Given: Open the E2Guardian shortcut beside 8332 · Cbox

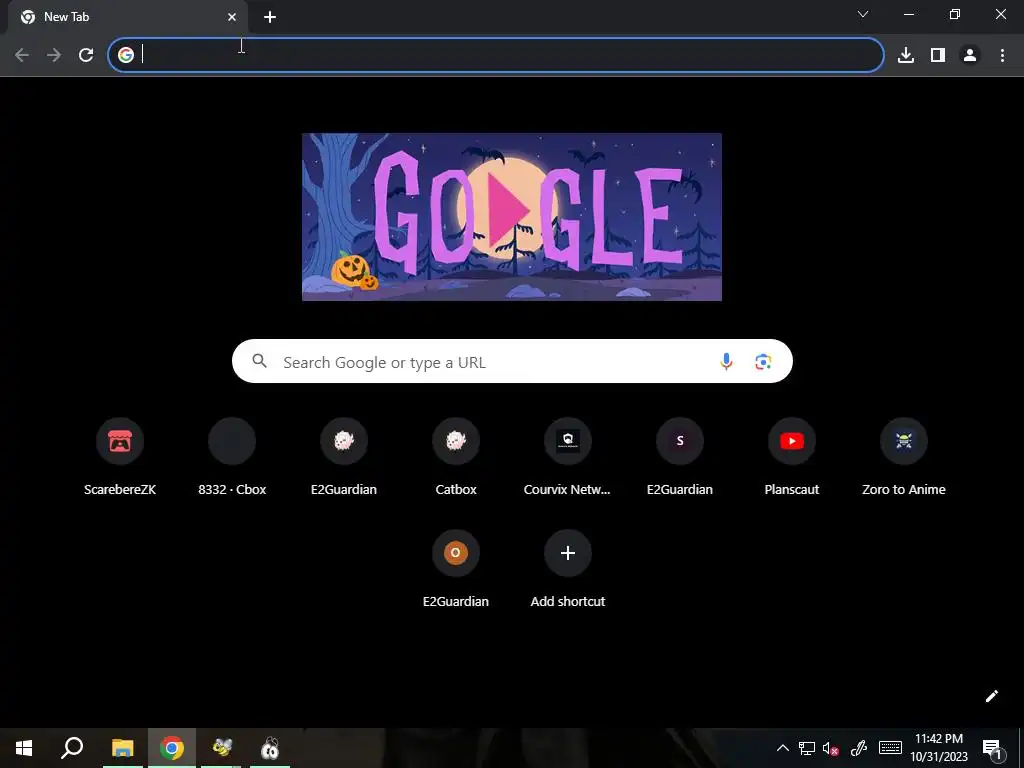Looking at the screenshot, I should (344, 458).
